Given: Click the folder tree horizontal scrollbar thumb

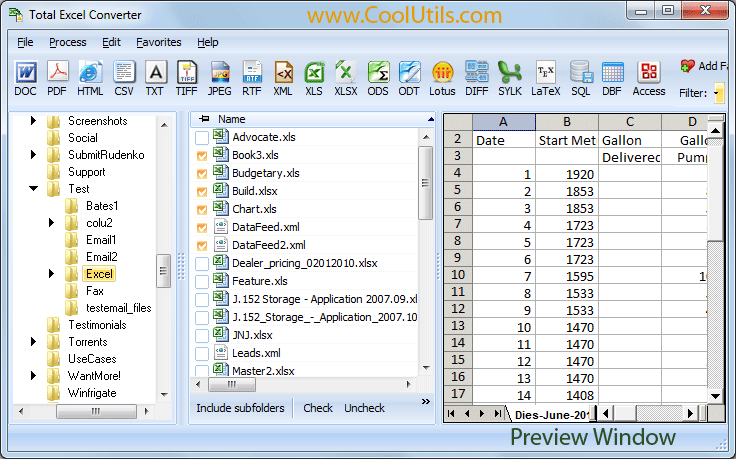Looking at the screenshot, I should coord(96,412).
